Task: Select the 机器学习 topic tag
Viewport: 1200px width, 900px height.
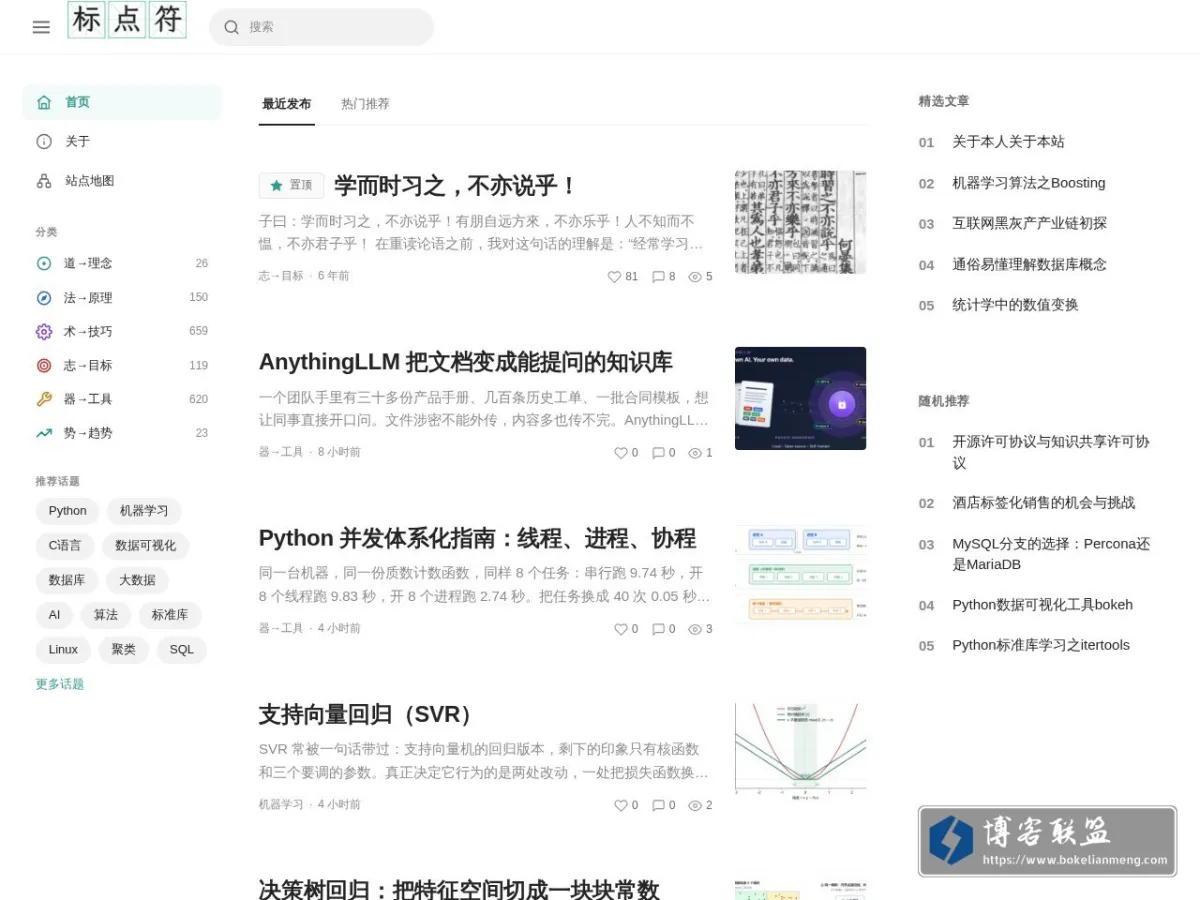Action: click(144, 511)
